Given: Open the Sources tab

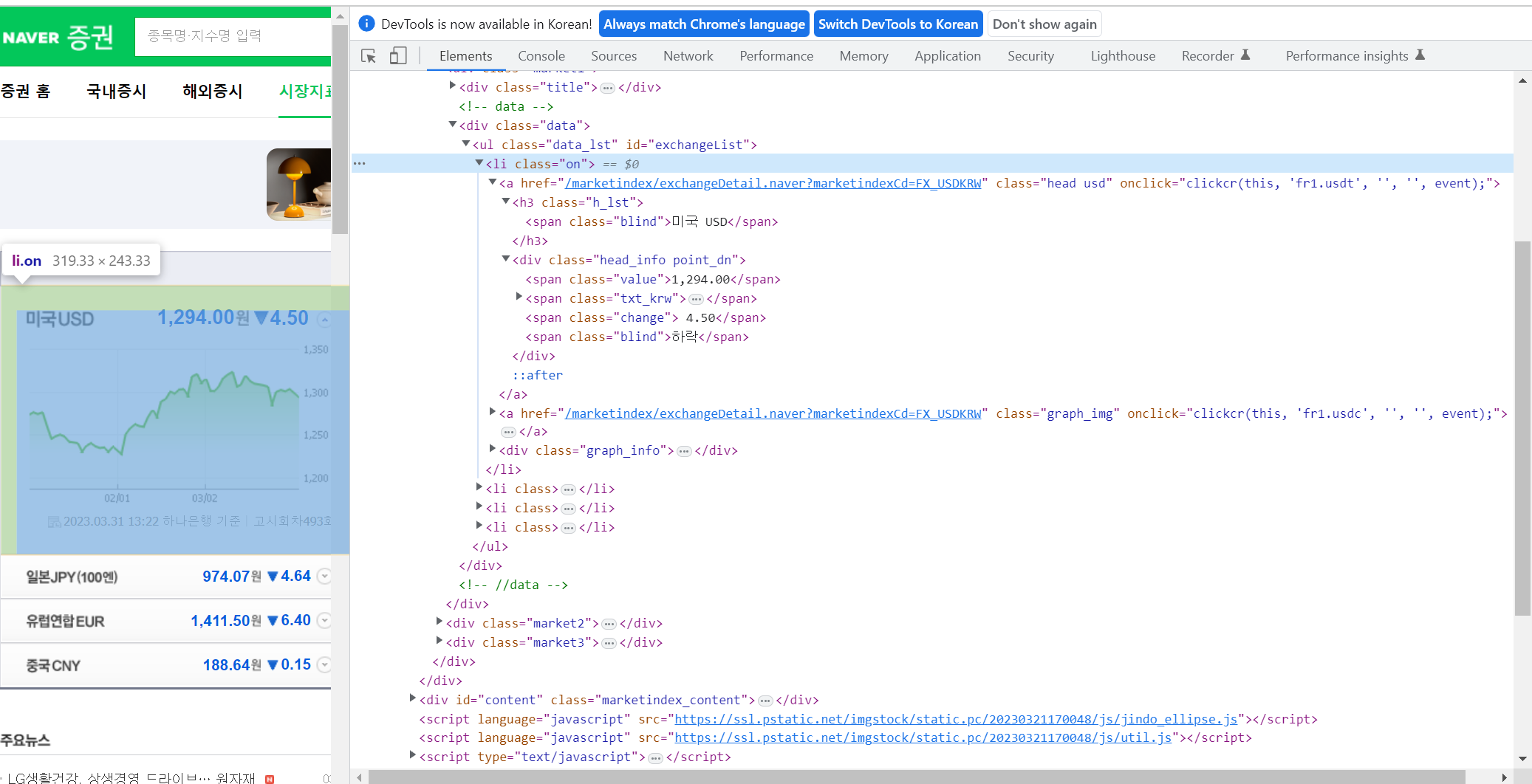Looking at the screenshot, I should point(614,56).
